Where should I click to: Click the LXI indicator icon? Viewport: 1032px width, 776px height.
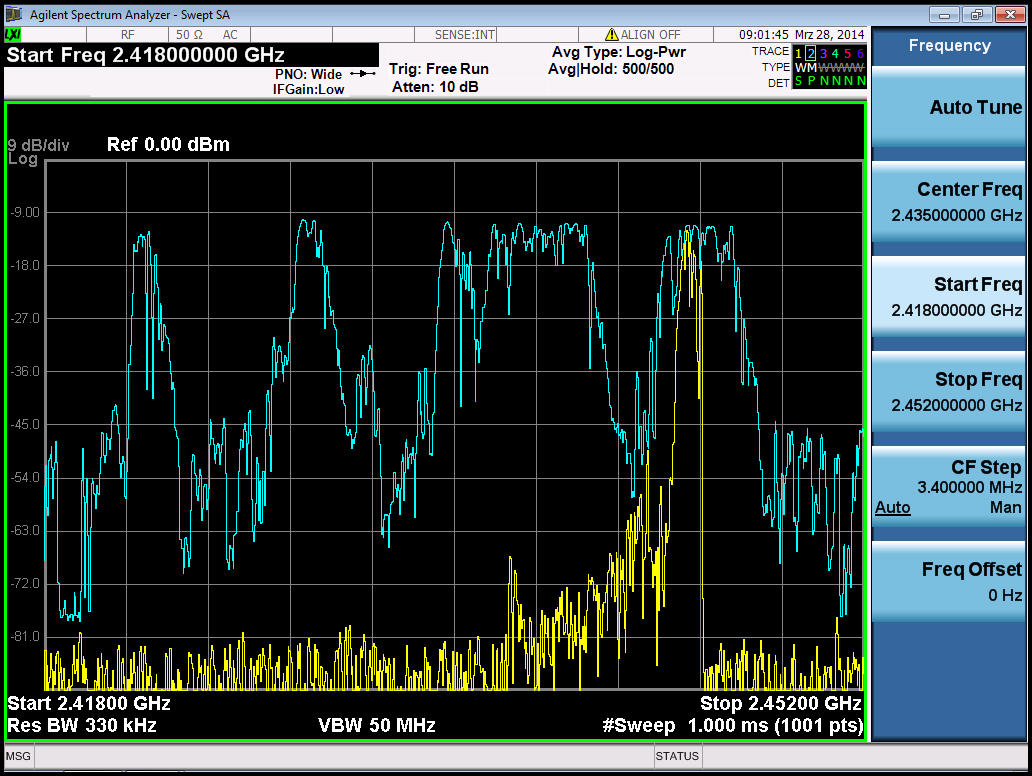(x=14, y=35)
